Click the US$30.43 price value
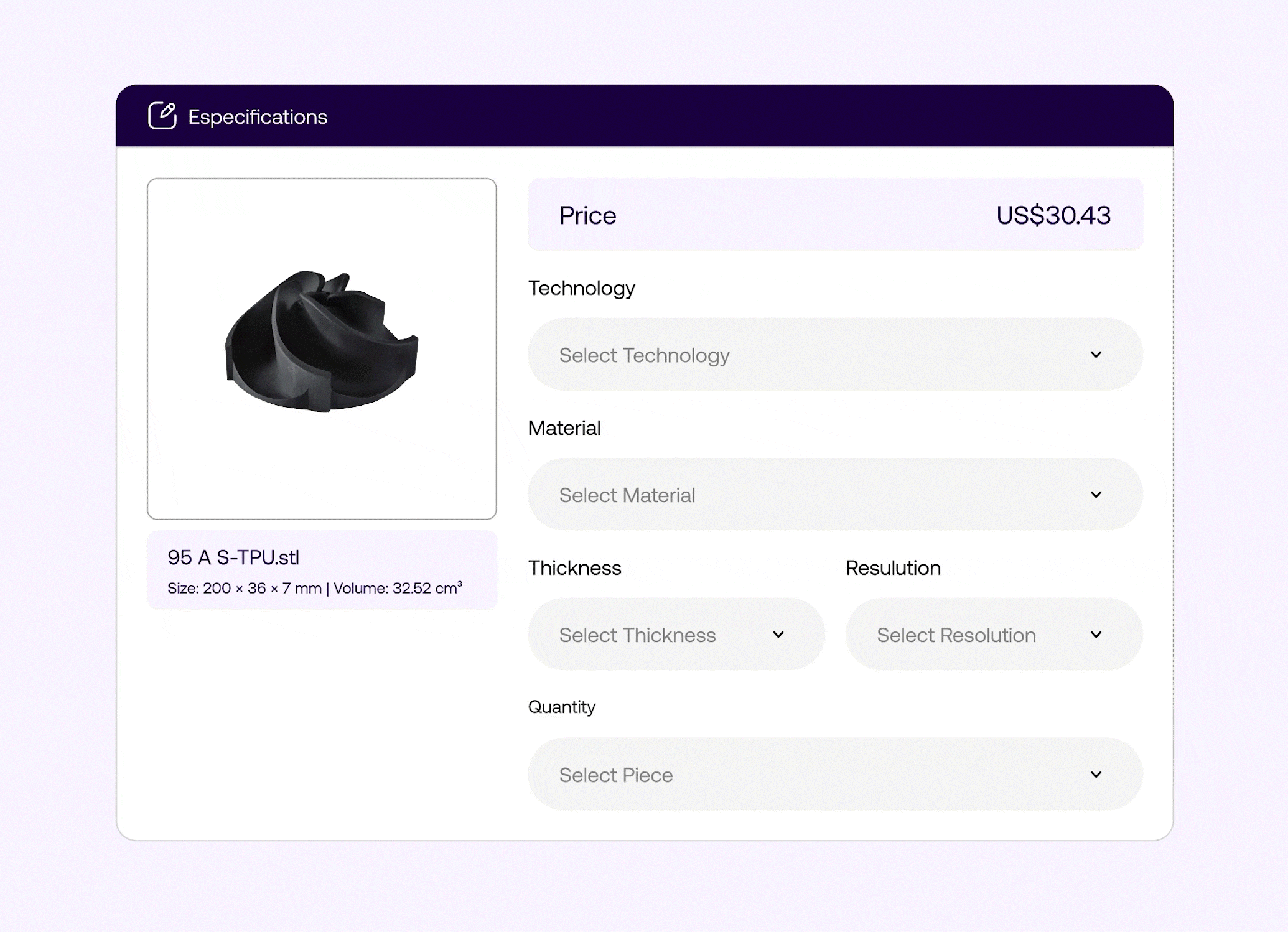The image size is (1288, 932). point(1053,215)
